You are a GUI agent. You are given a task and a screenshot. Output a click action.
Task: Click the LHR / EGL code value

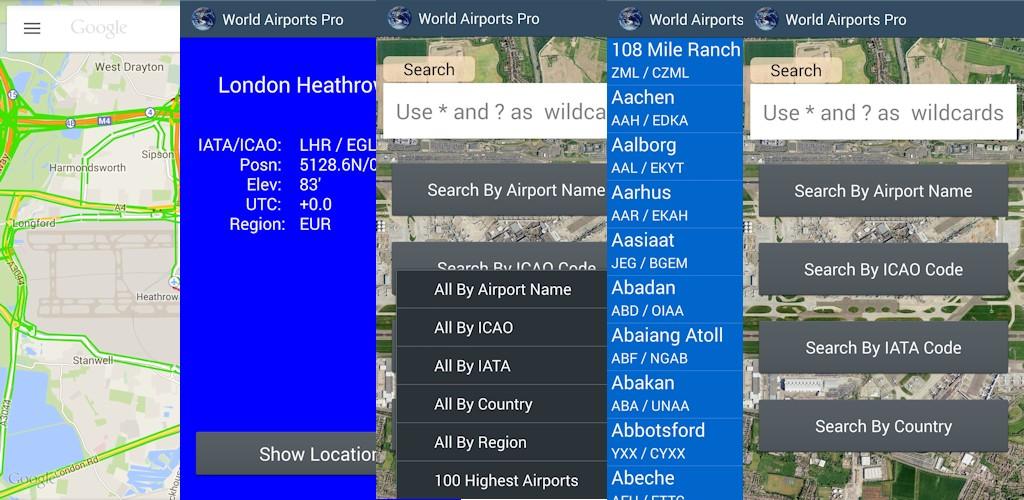[338, 145]
